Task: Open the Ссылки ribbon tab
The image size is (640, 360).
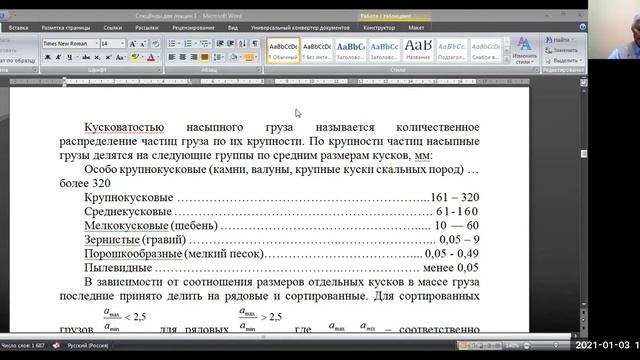Action: (113, 28)
